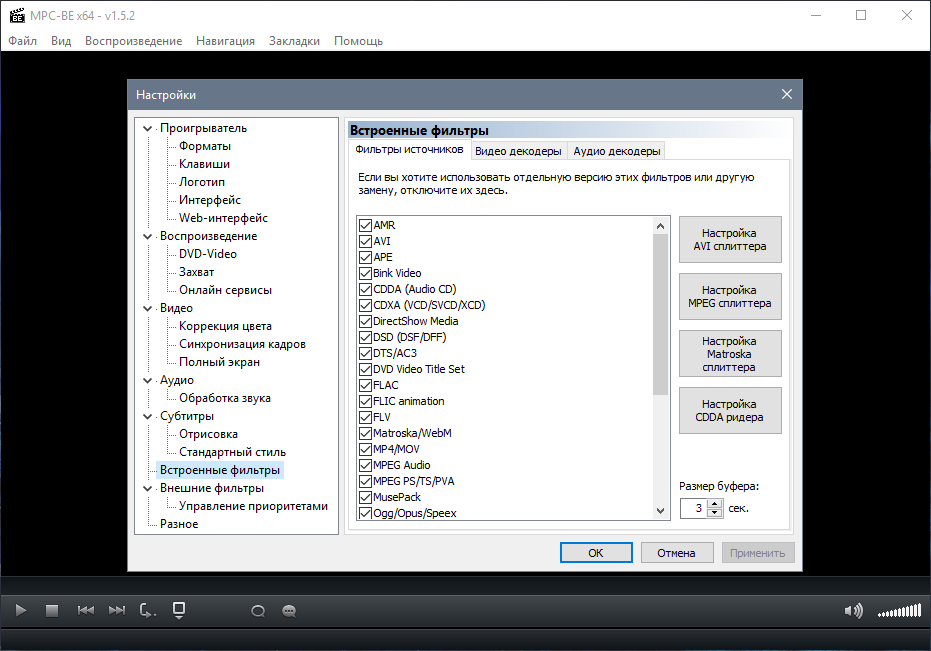Switch to the Видео декодеры tab
The width and height of the screenshot is (931, 651).
[x=518, y=151]
